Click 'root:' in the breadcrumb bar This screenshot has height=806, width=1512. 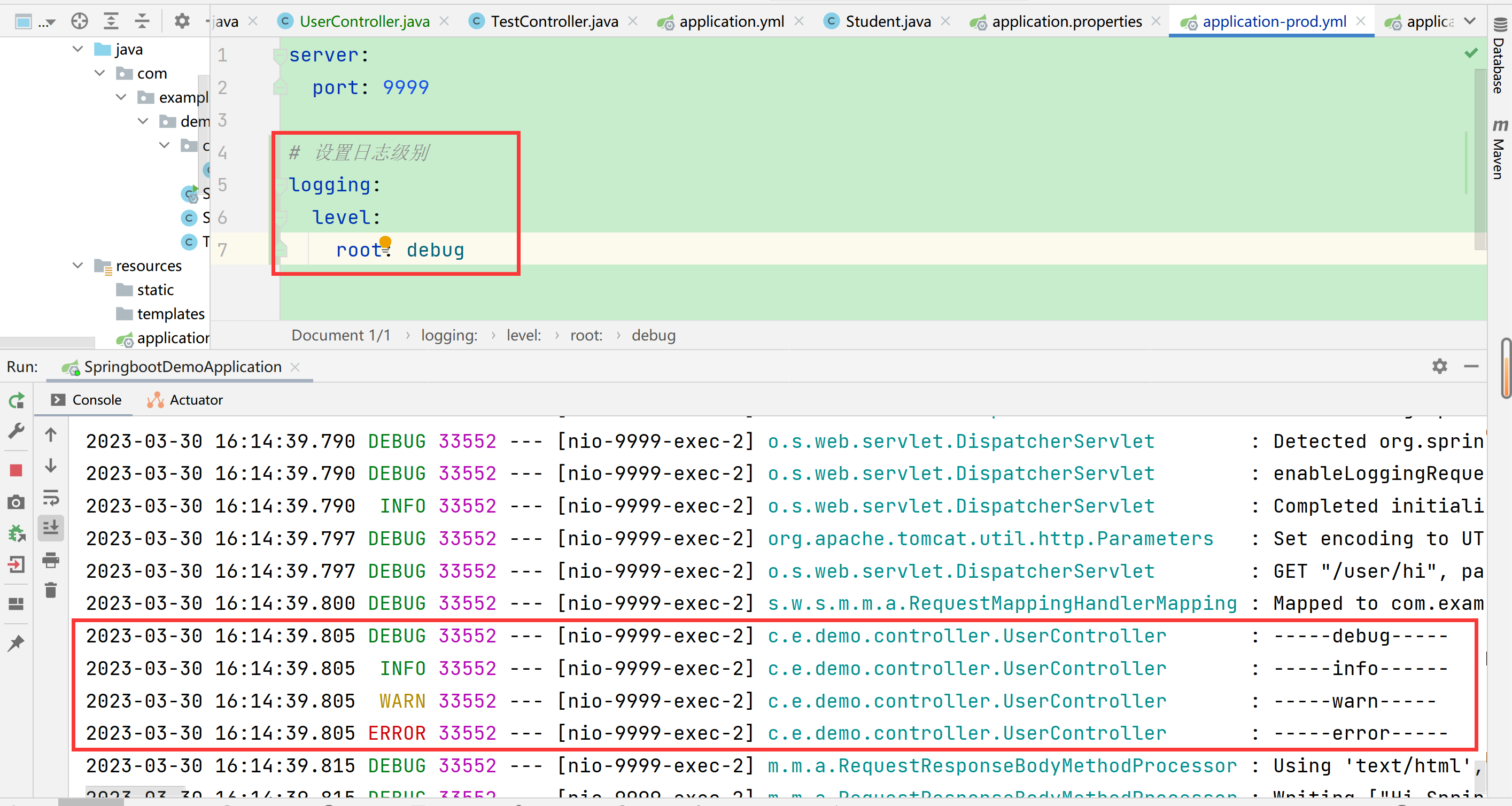tap(586, 335)
